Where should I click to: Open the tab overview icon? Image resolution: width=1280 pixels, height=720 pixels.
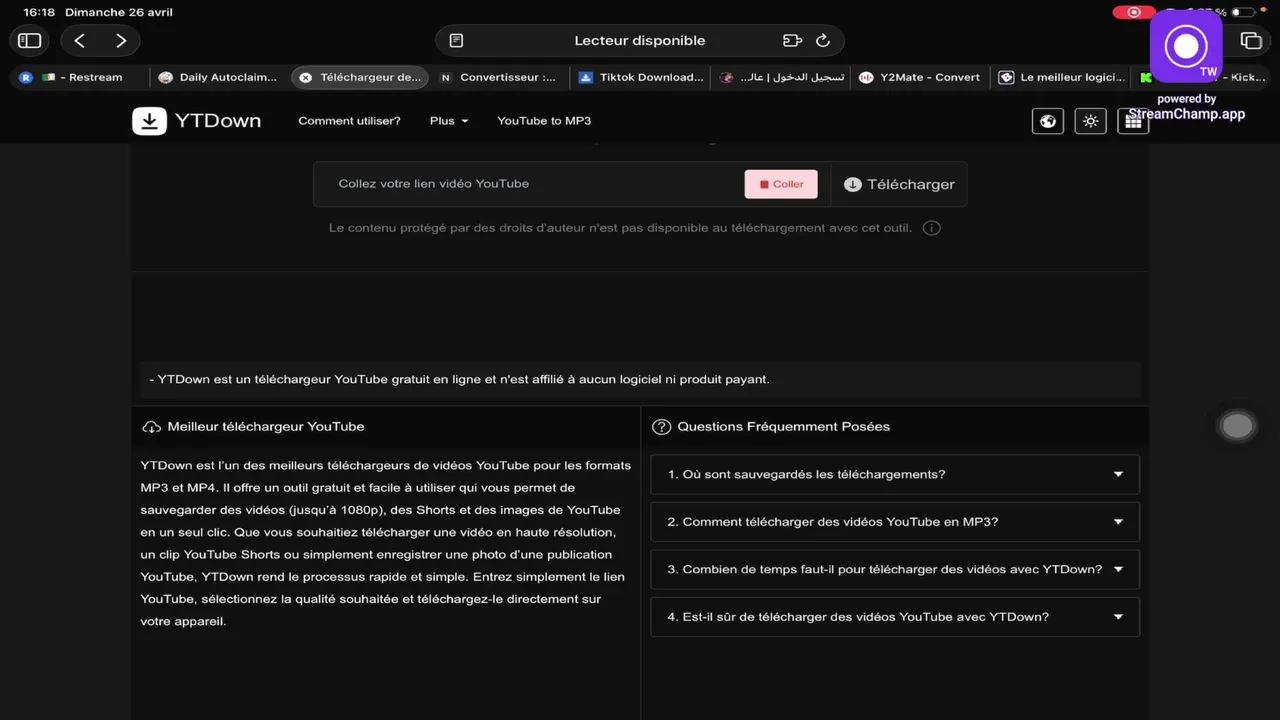1251,41
